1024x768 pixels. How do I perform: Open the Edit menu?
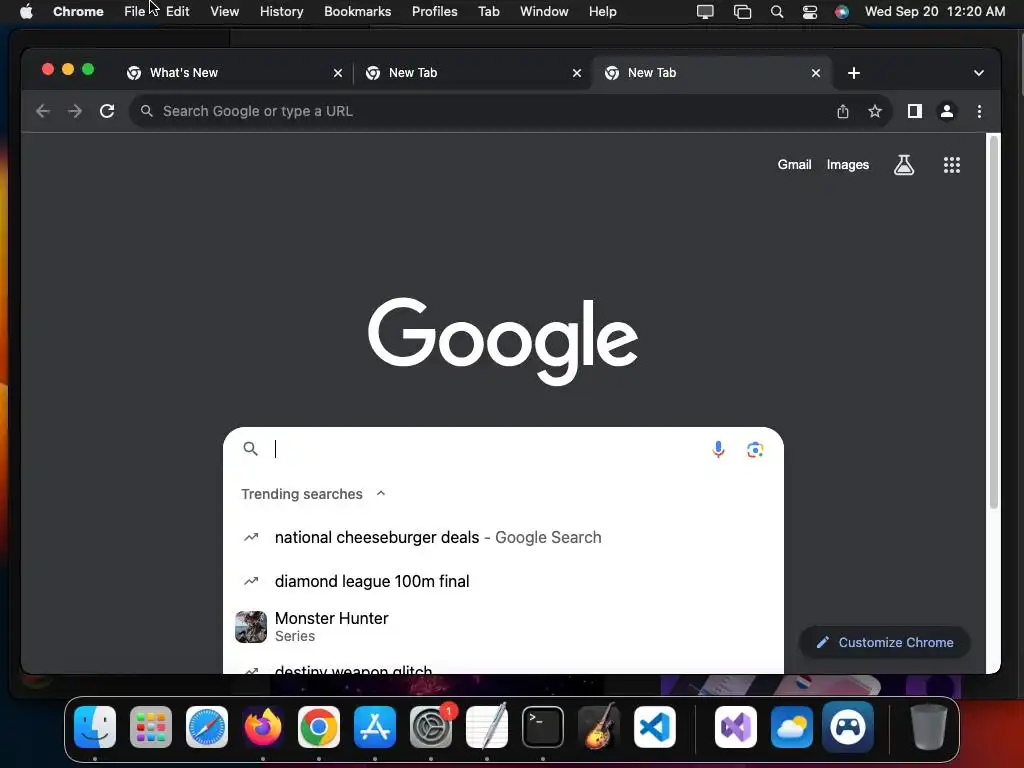pyautogui.click(x=178, y=12)
